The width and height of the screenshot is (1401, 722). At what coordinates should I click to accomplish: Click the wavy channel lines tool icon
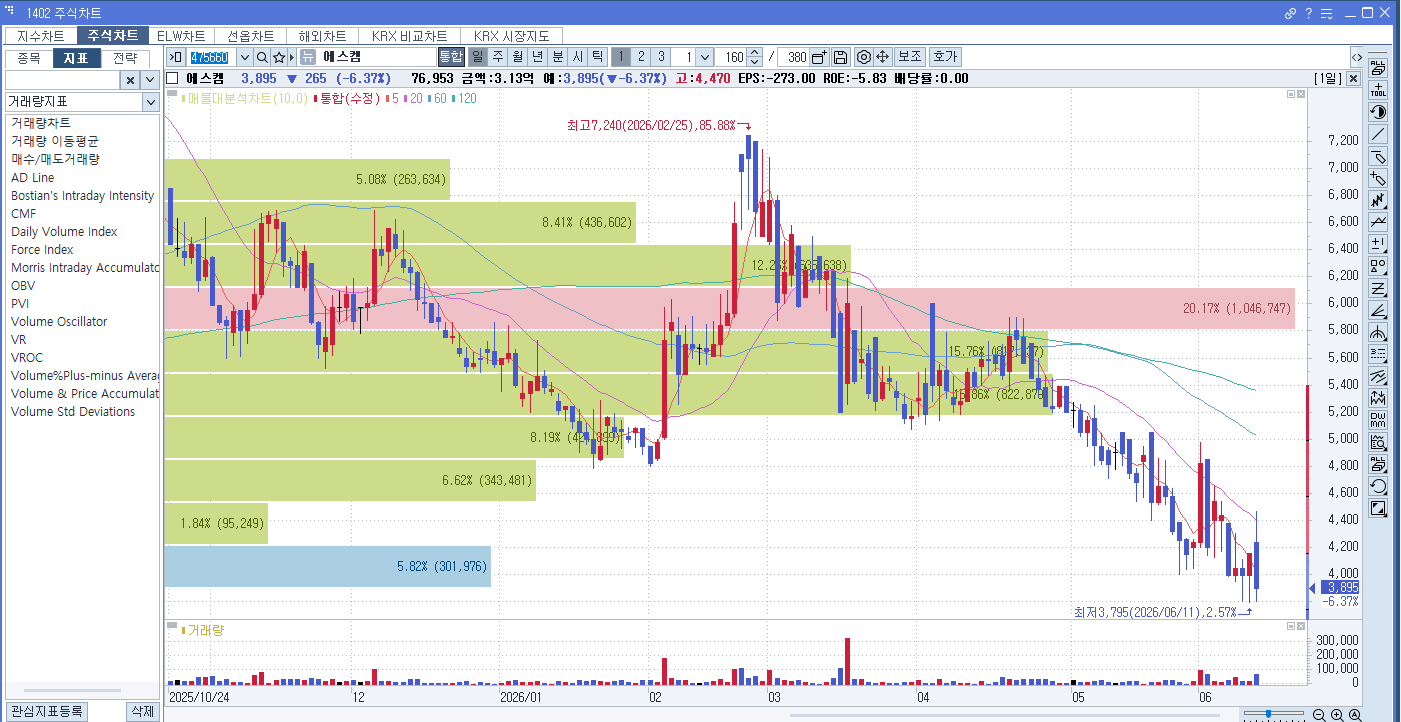[x=1378, y=376]
